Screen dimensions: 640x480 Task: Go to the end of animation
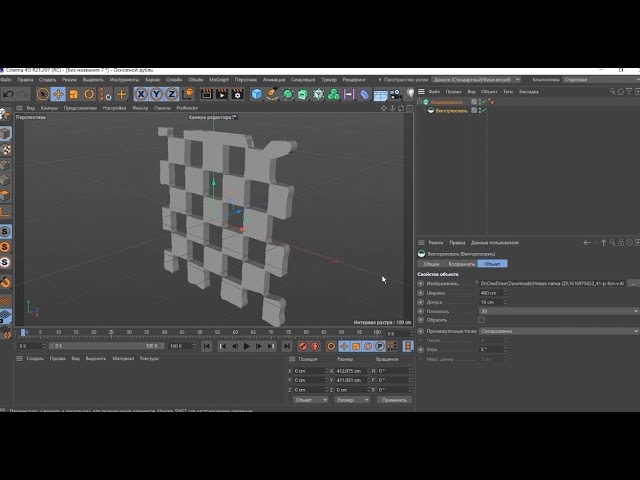287,347
